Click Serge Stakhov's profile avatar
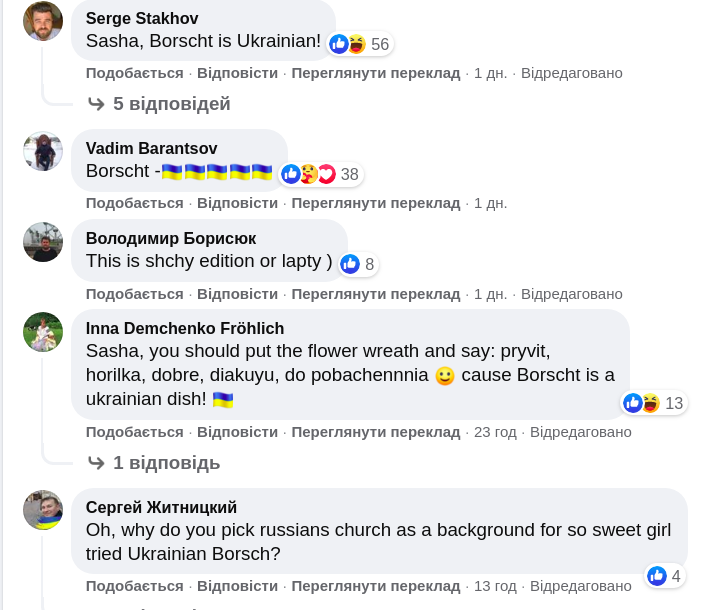The height and width of the screenshot is (610, 719). pyautogui.click(x=43, y=21)
